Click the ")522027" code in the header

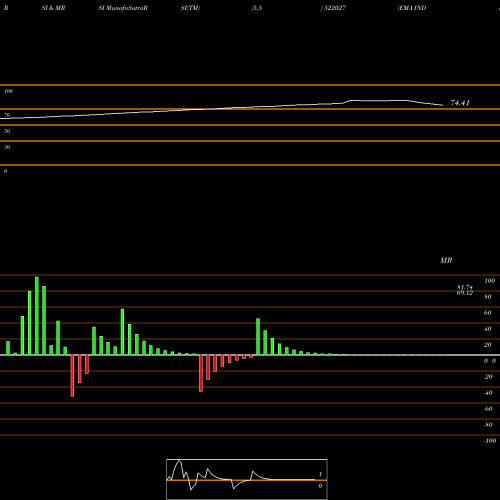pos(333,8)
